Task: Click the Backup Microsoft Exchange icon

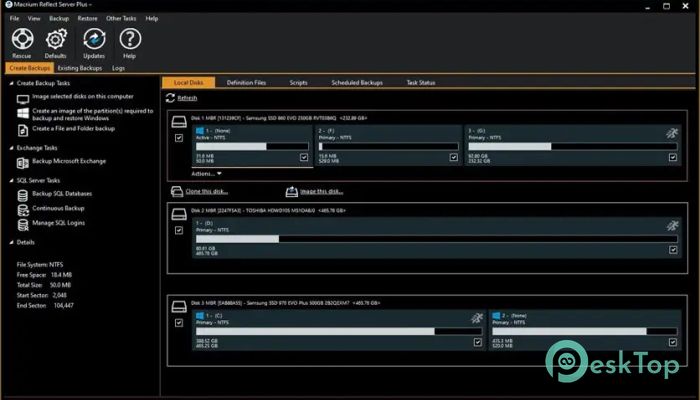Action: coord(23,163)
